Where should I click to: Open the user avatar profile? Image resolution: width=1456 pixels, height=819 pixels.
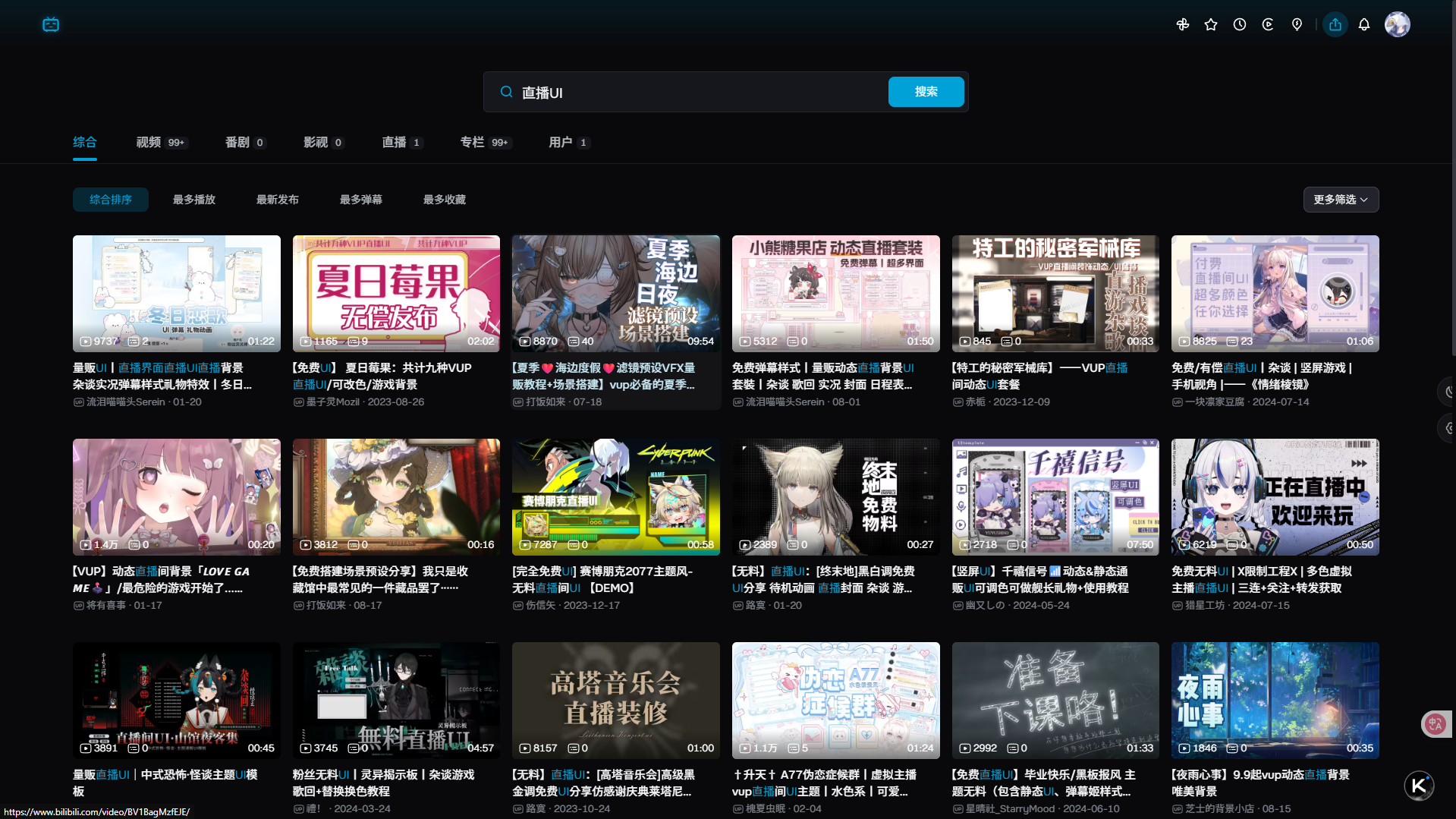1397,24
